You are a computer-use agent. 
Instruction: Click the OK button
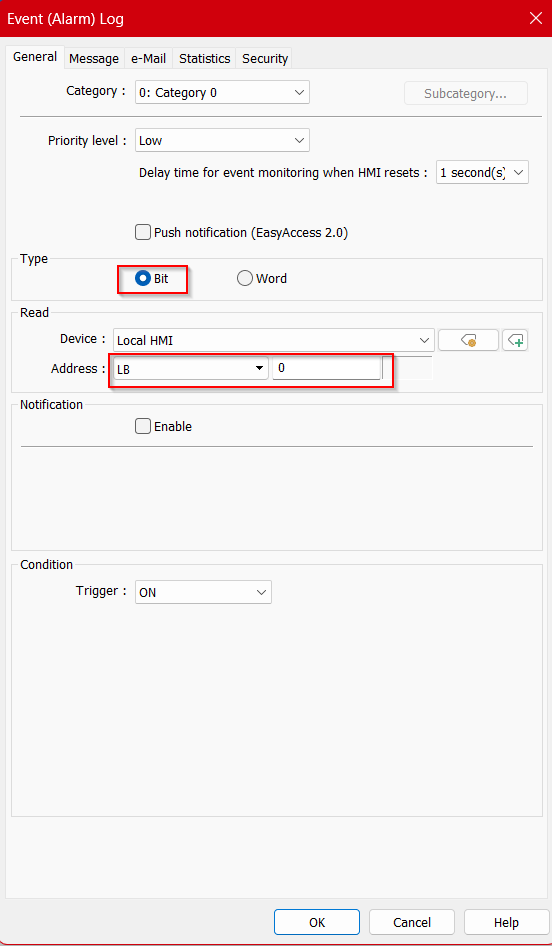[x=317, y=922]
